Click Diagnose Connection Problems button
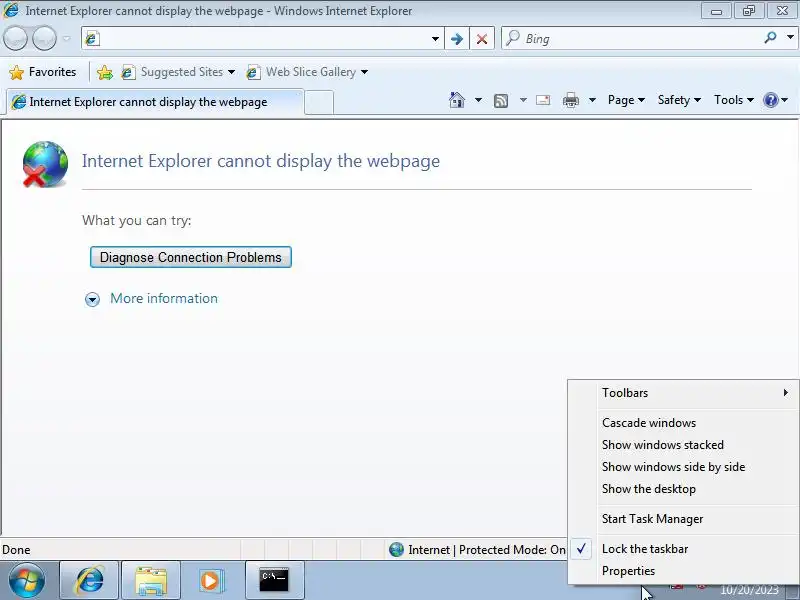 191,257
